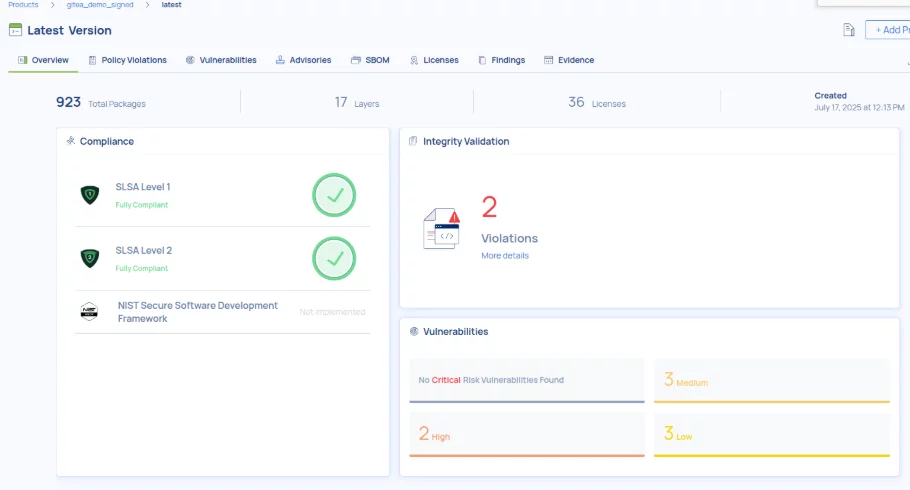Click the SBOM tab icon

(x=356, y=60)
